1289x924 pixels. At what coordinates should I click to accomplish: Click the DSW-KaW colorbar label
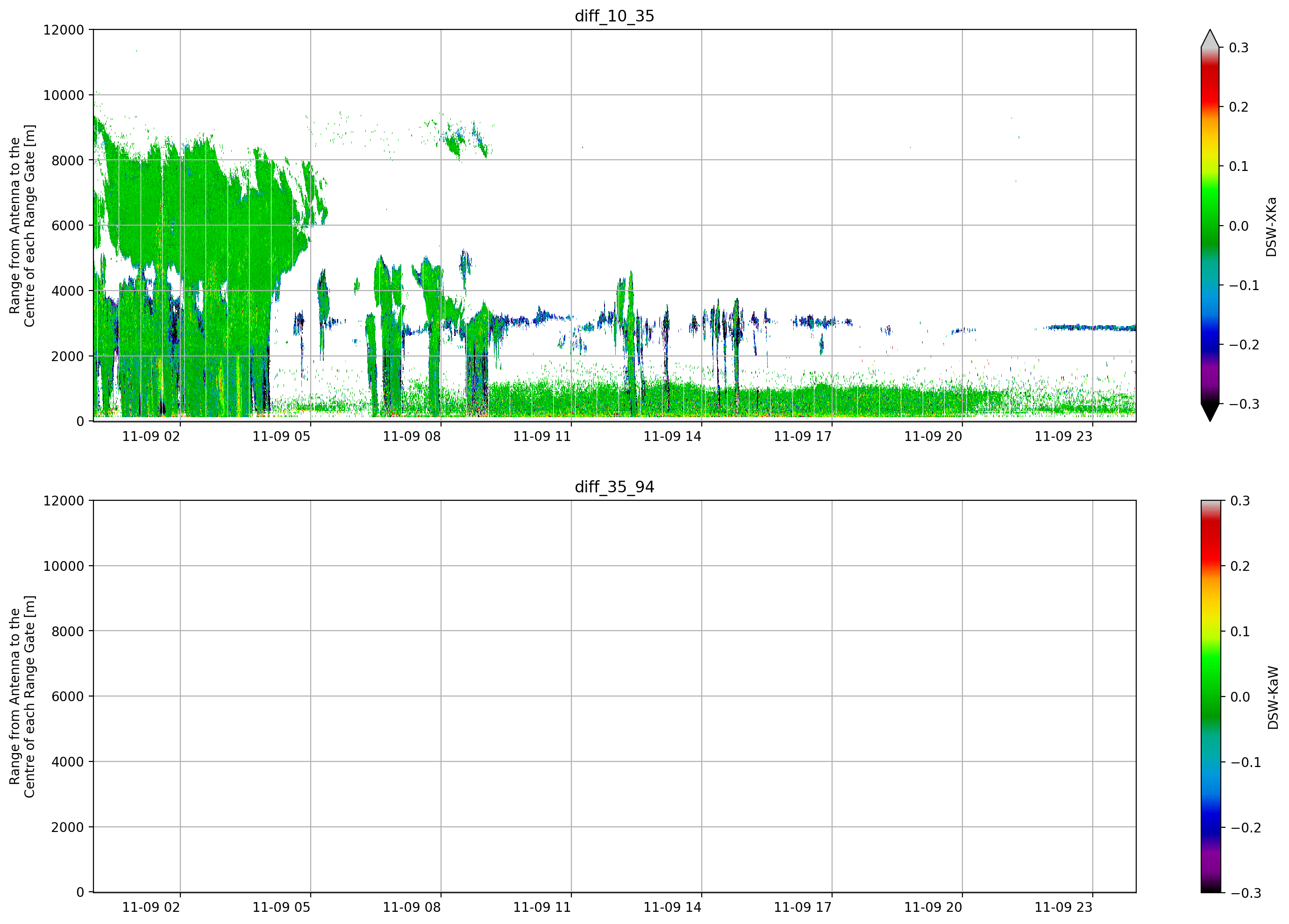[x=1273, y=697]
